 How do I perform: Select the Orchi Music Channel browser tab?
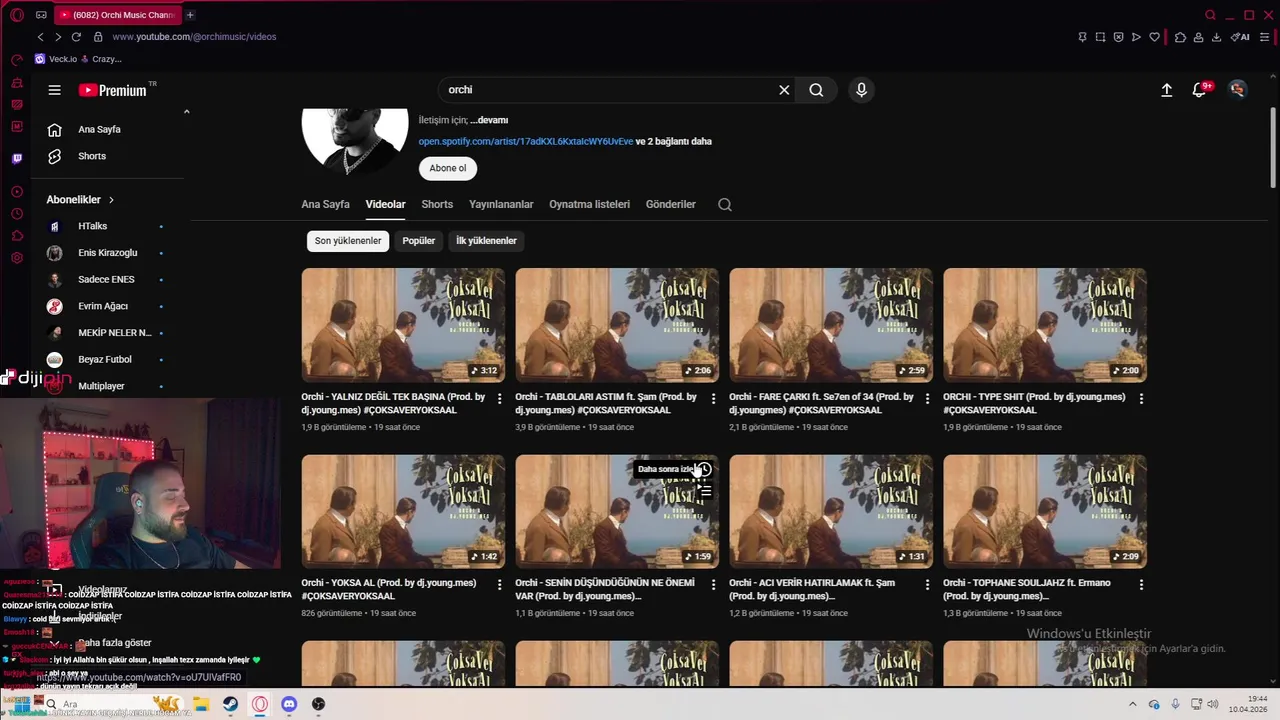click(x=118, y=15)
